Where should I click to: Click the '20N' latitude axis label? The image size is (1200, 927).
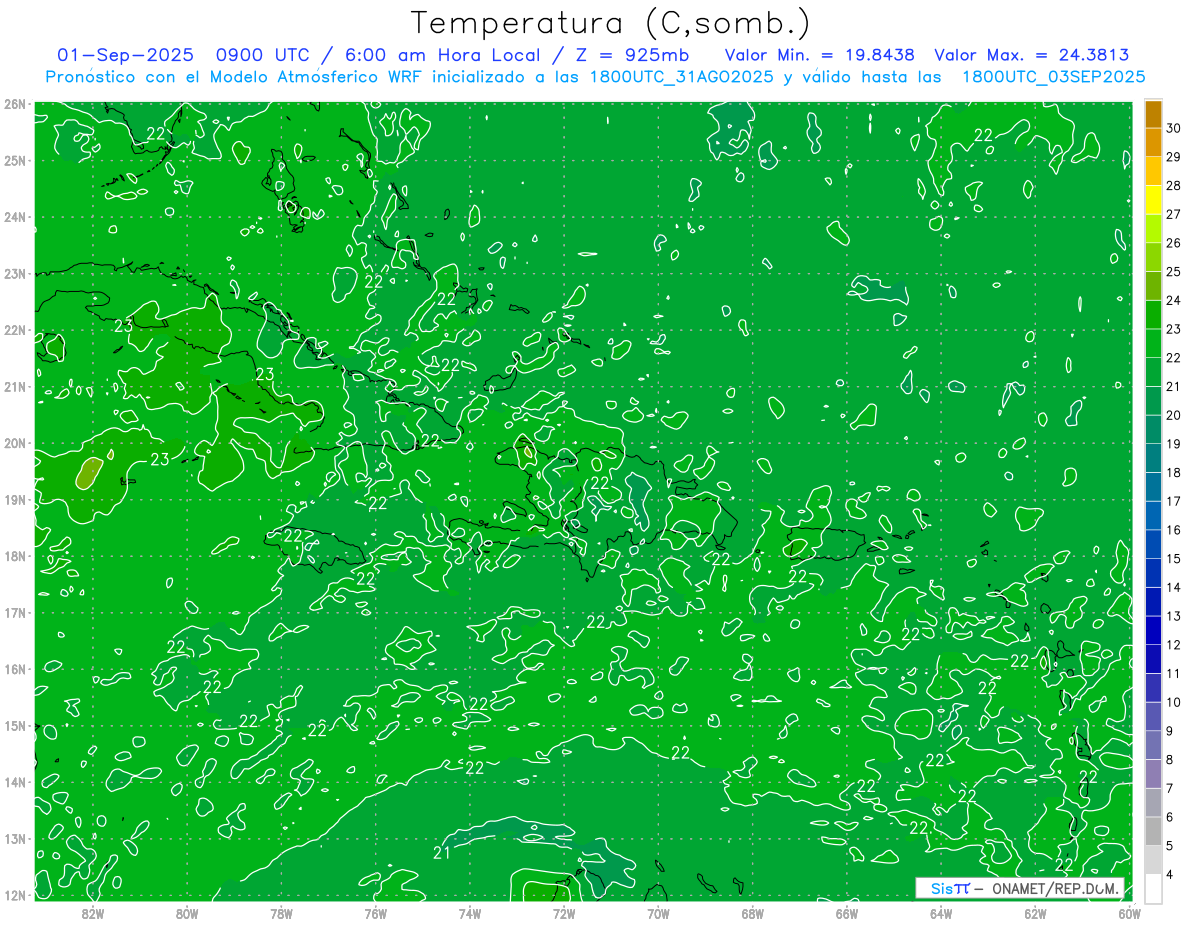[15, 443]
